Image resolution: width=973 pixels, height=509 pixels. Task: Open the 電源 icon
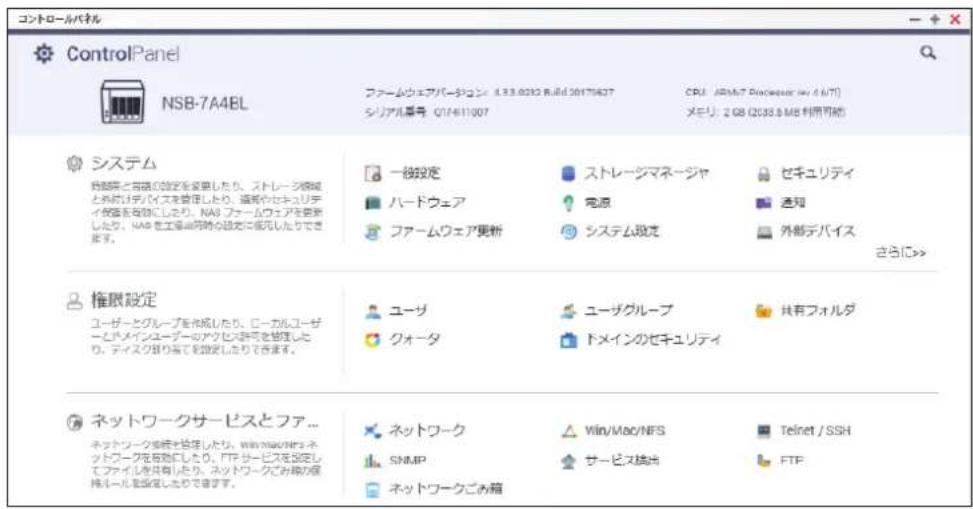click(568, 203)
